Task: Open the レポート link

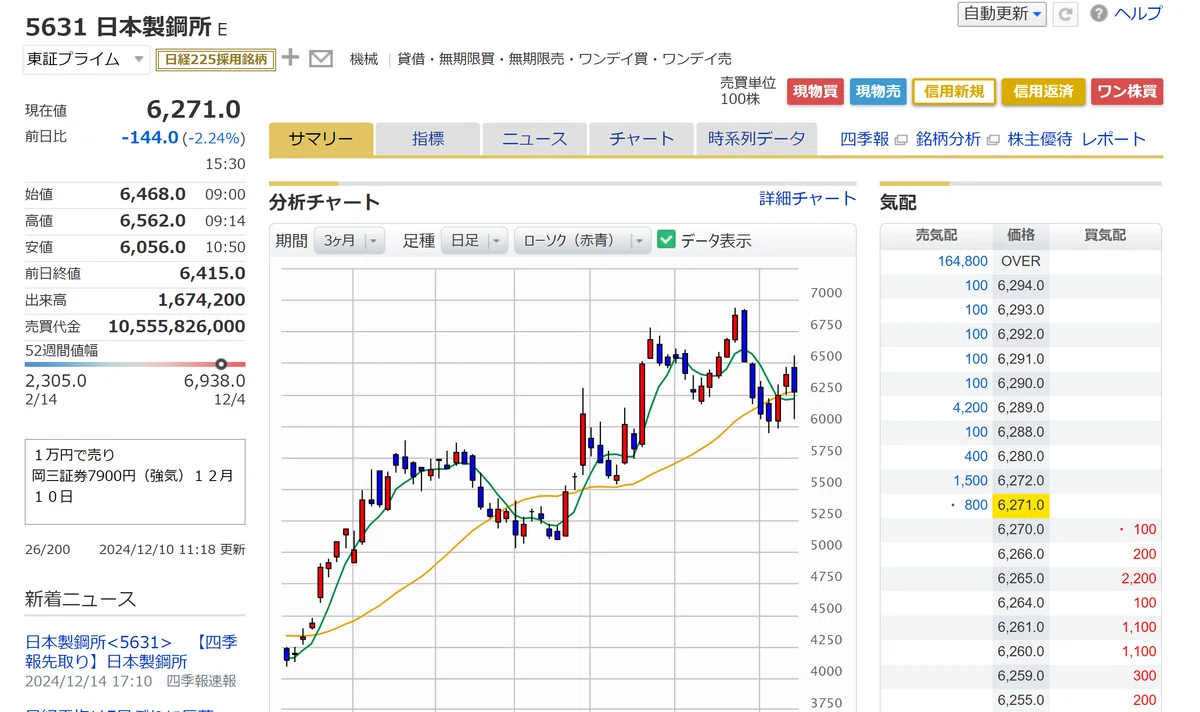Action: (x=1114, y=139)
